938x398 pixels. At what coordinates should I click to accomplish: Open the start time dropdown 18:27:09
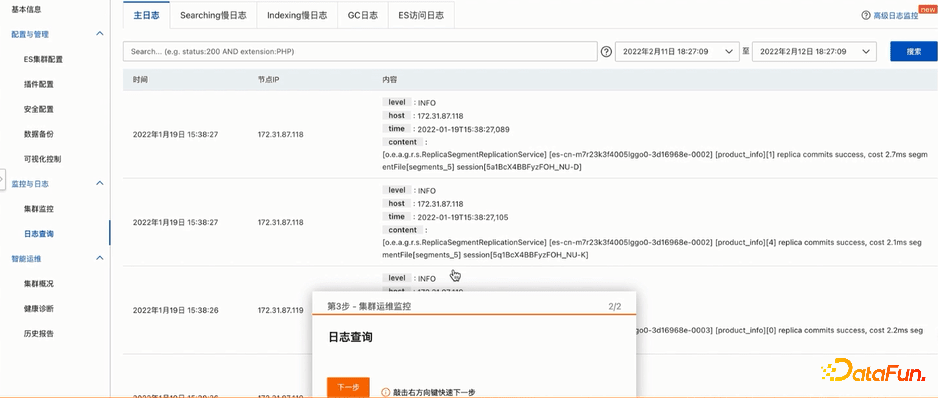pyautogui.click(x=677, y=51)
